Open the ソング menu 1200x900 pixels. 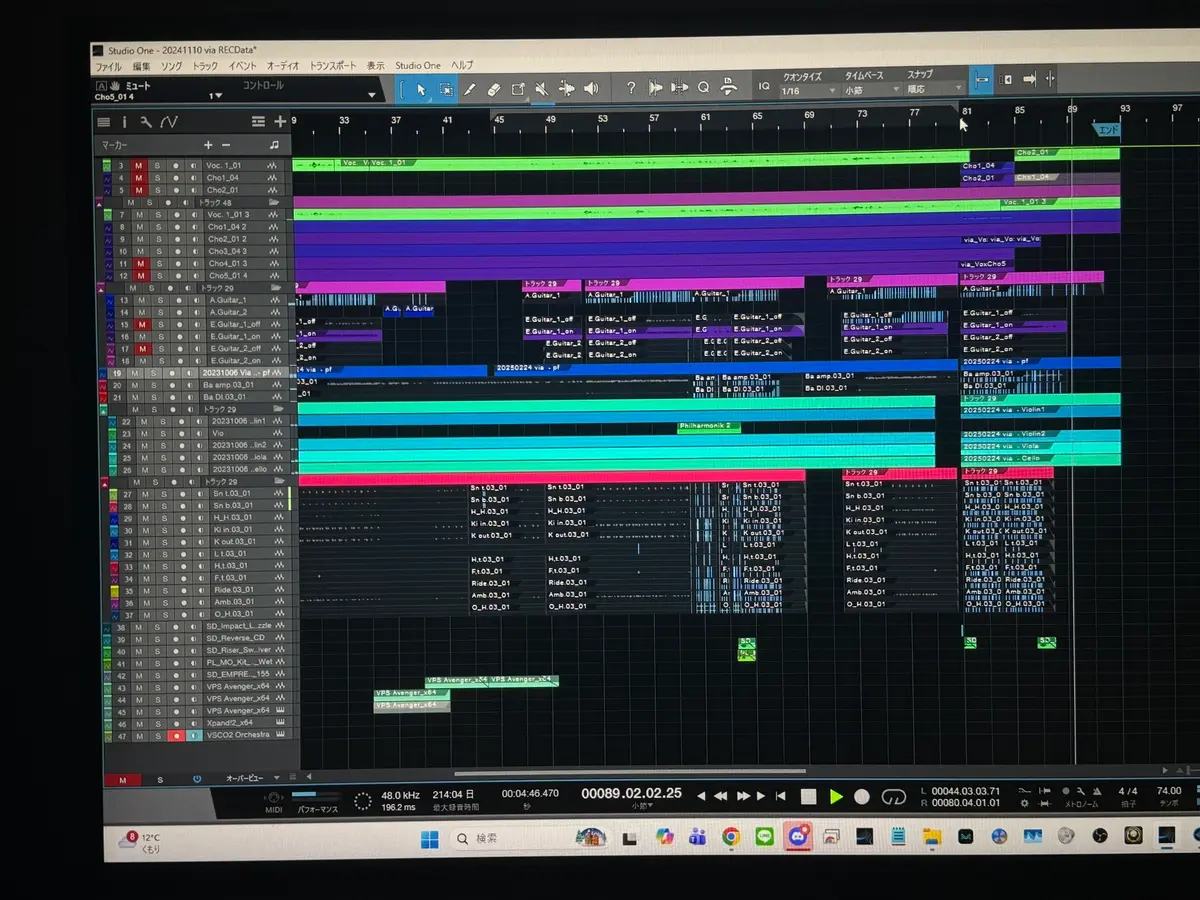(x=171, y=66)
